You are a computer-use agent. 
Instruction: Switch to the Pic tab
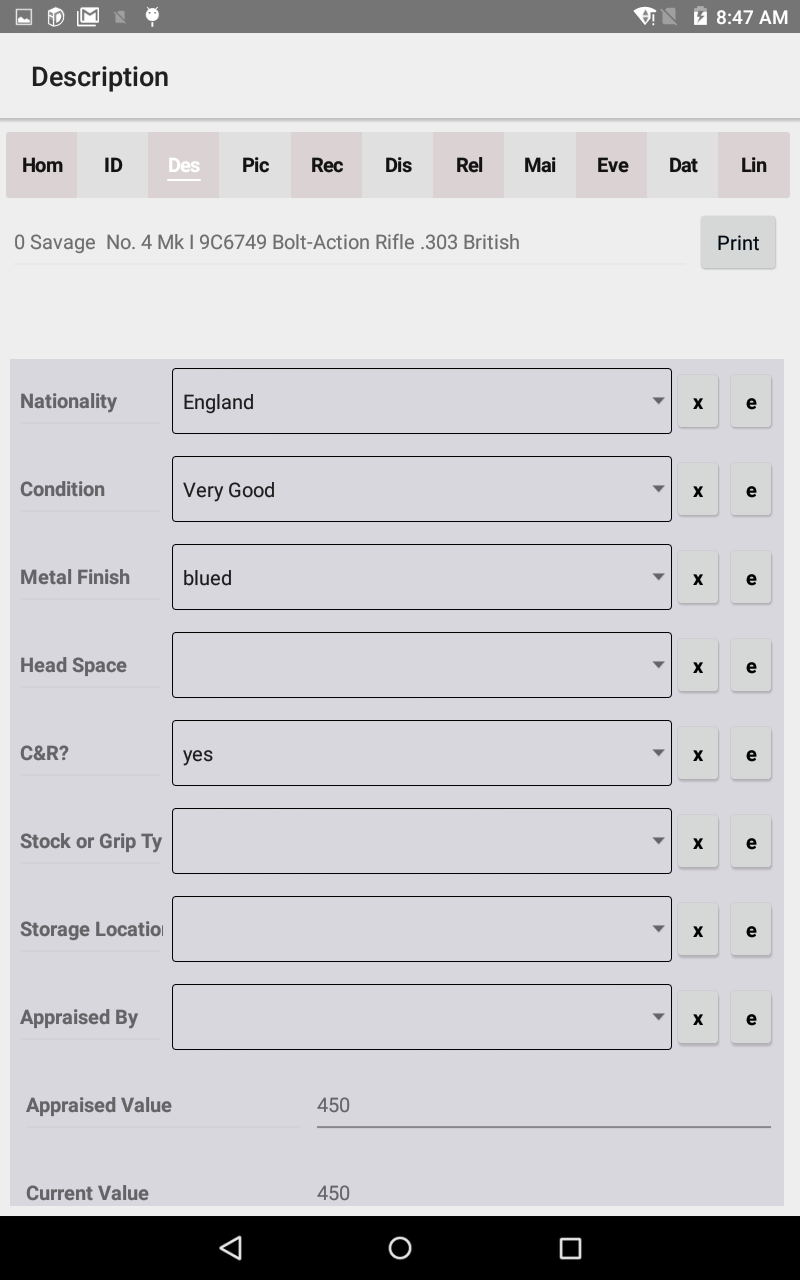[x=255, y=165]
